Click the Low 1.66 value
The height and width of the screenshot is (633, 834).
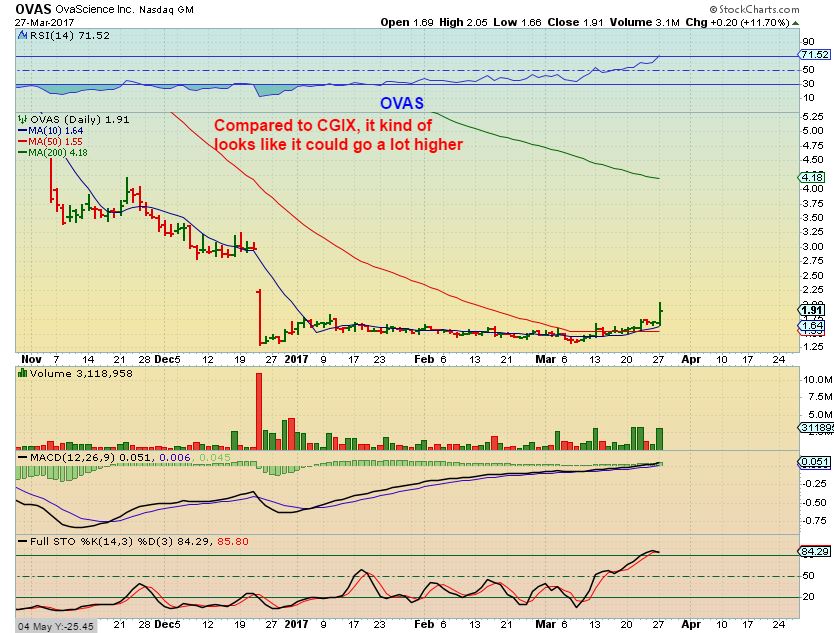pyautogui.click(x=518, y=22)
